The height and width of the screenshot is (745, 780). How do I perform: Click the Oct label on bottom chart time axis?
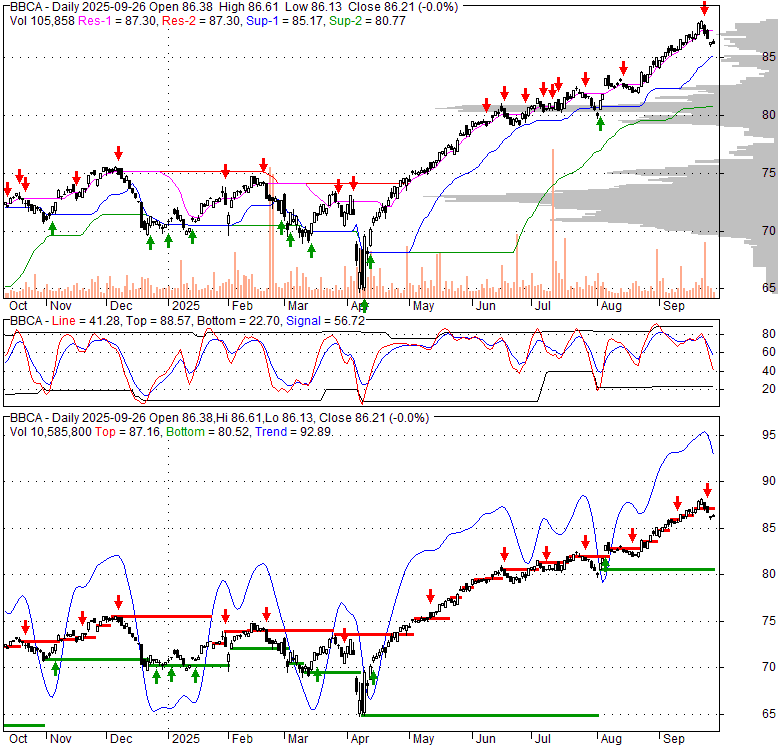coord(18,739)
